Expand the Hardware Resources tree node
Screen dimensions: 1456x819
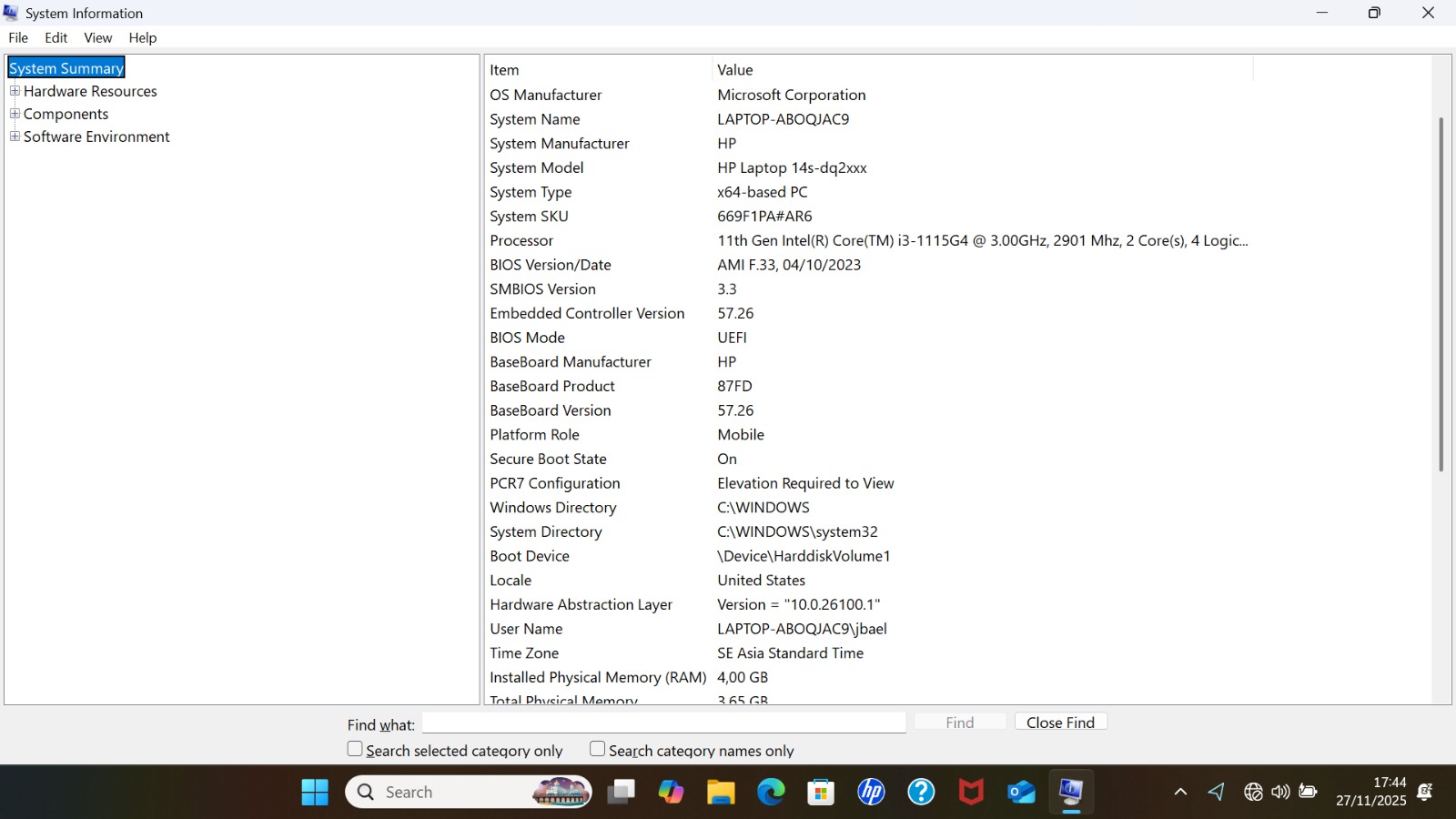pyautogui.click(x=15, y=91)
